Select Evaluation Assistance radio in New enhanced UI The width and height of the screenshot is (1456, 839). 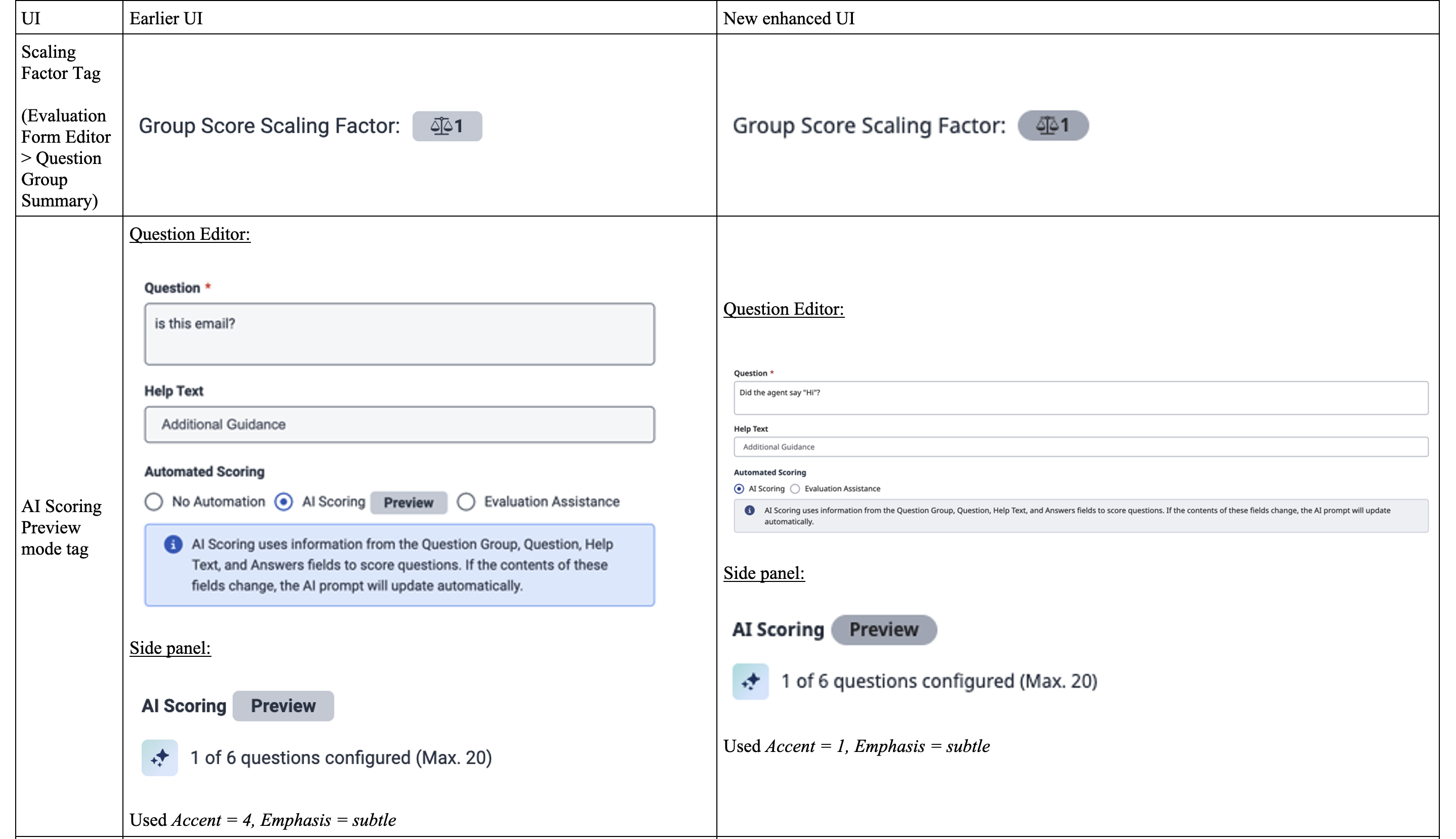(x=795, y=489)
